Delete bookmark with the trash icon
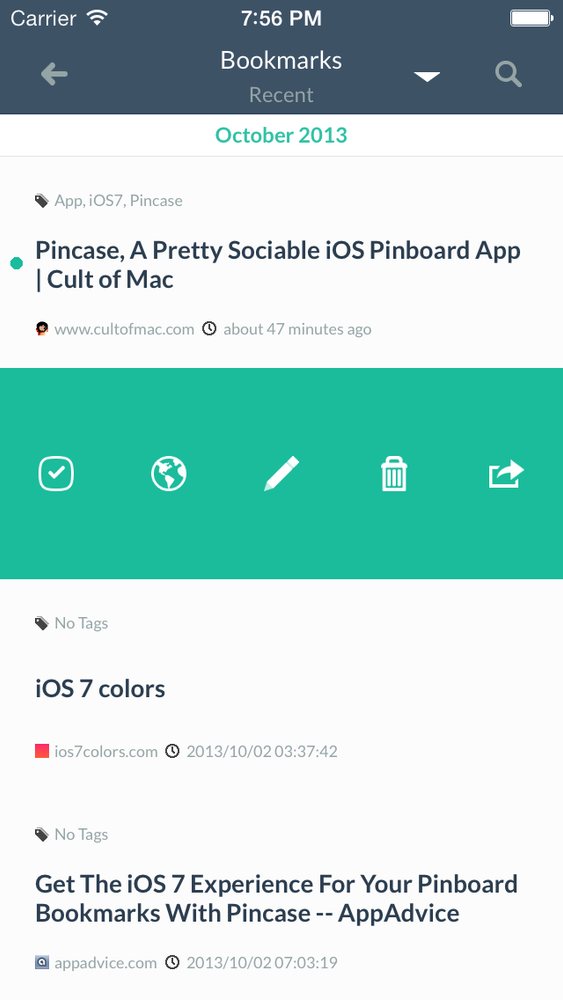 (x=394, y=474)
